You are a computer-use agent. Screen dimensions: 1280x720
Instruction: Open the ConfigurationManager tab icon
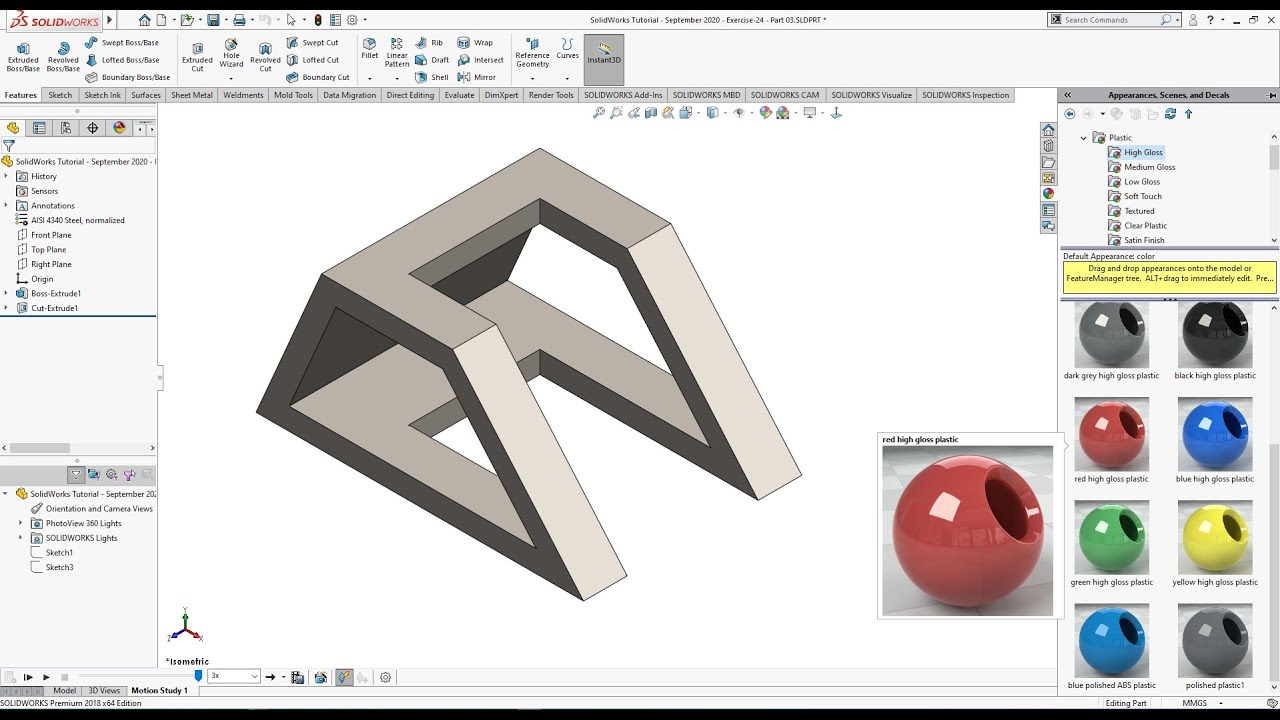[x=66, y=128]
